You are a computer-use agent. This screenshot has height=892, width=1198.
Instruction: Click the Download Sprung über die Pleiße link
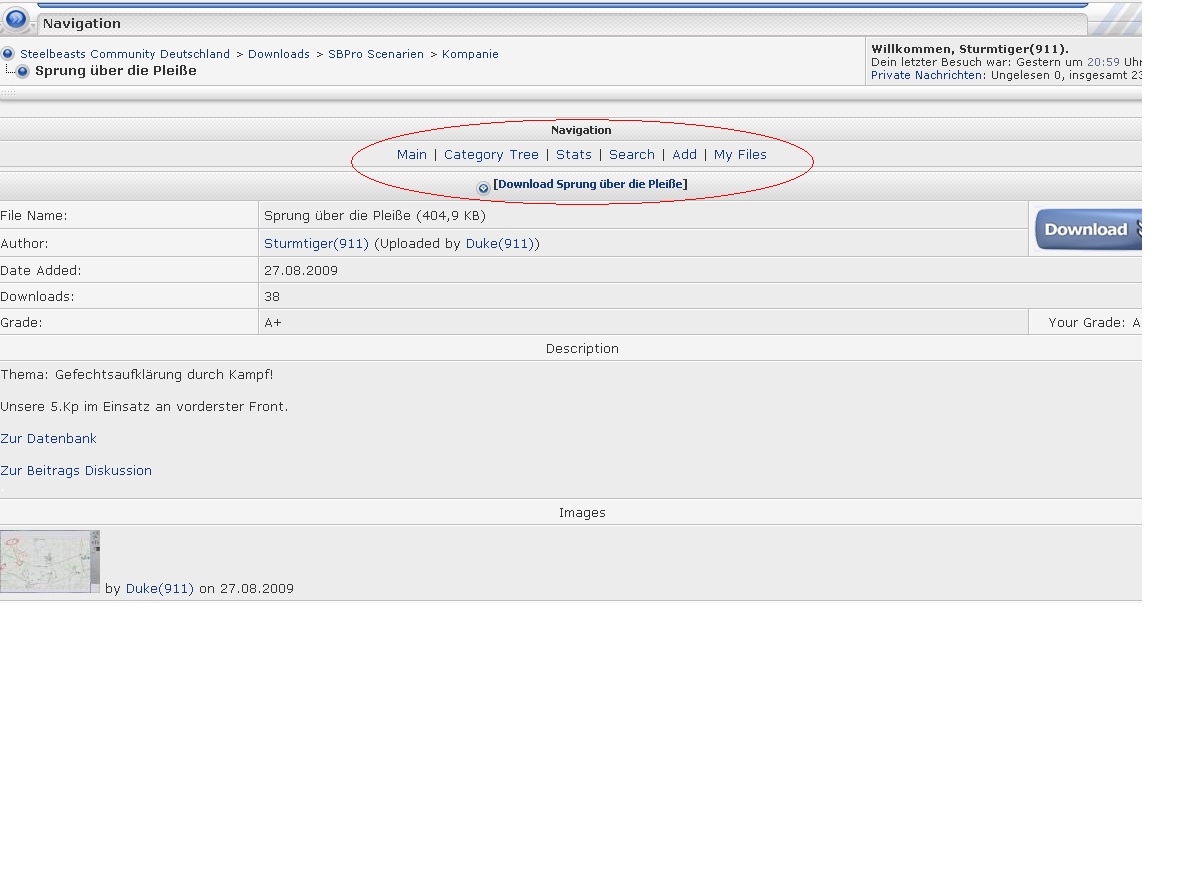(x=590, y=184)
